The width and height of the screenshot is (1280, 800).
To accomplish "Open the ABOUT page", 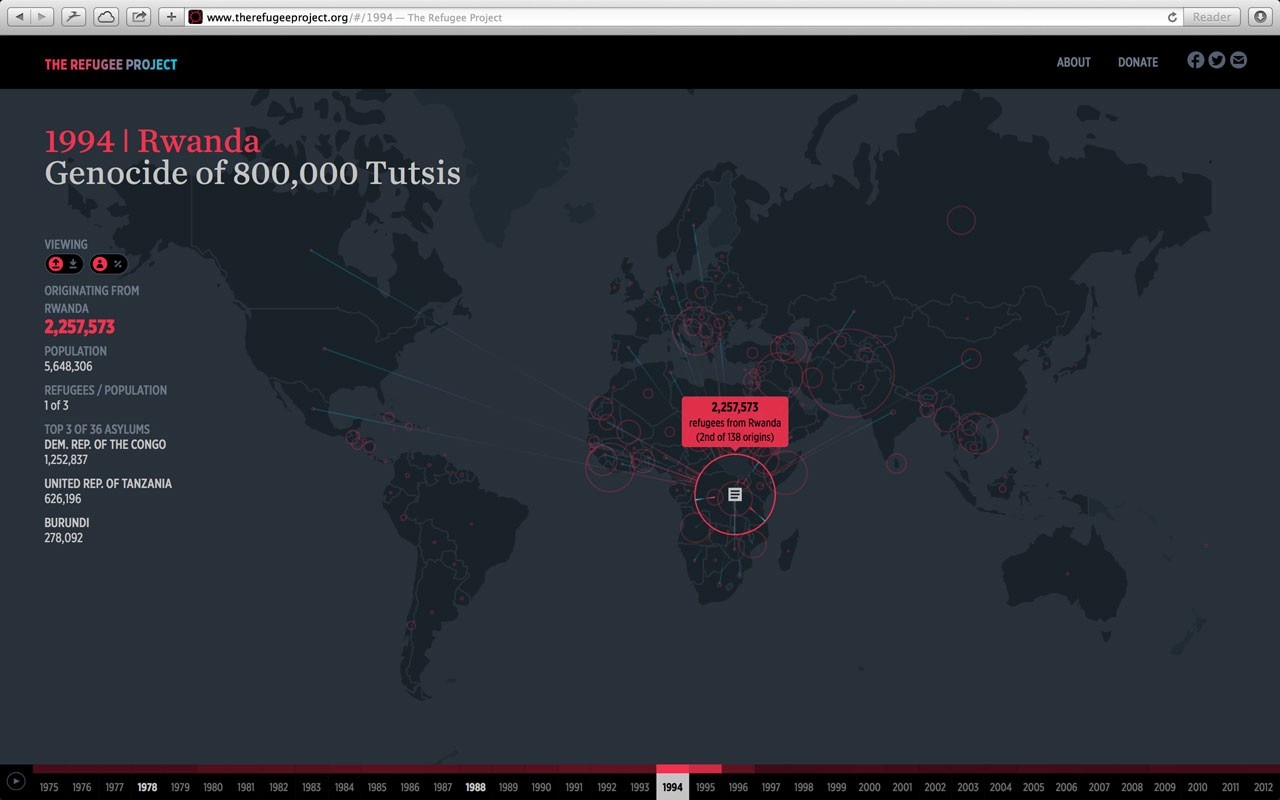I will (x=1073, y=62).
